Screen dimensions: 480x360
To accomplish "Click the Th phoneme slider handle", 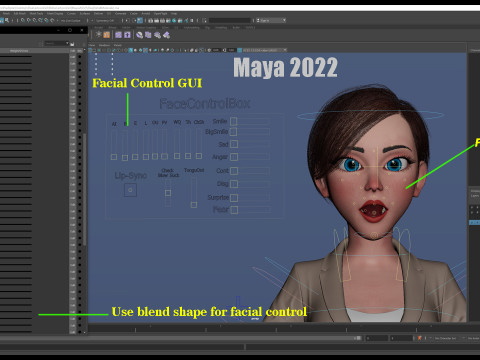I will point(188,156).
